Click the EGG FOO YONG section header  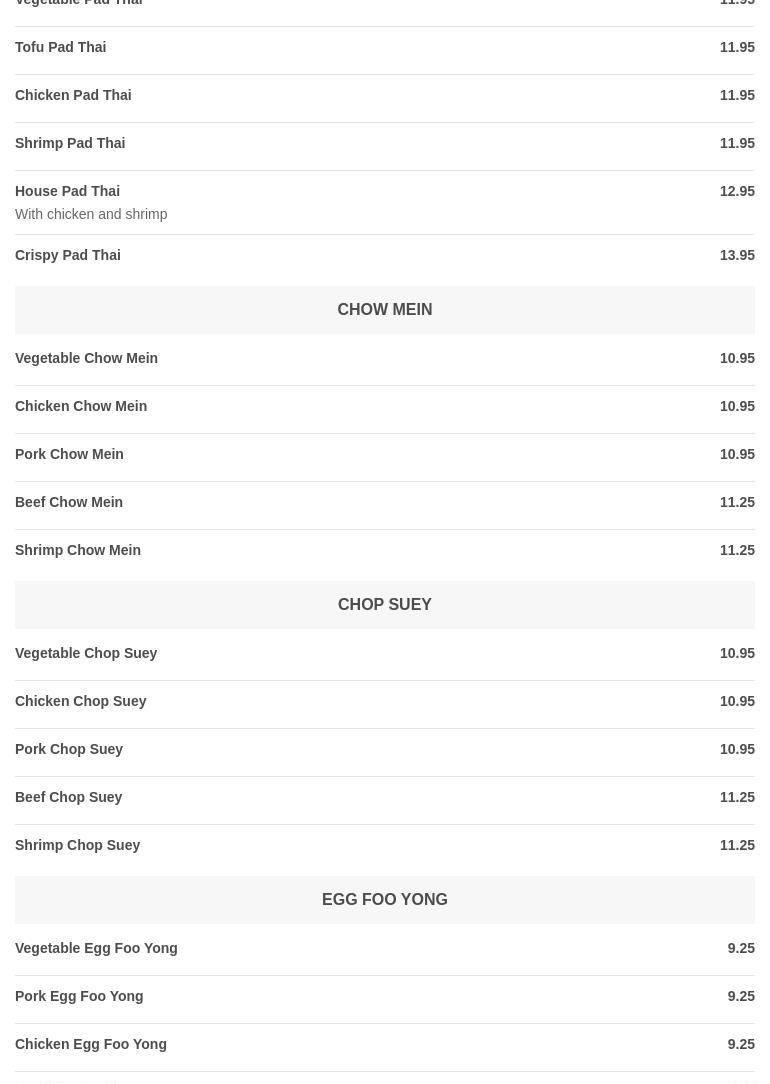[384, 900]
